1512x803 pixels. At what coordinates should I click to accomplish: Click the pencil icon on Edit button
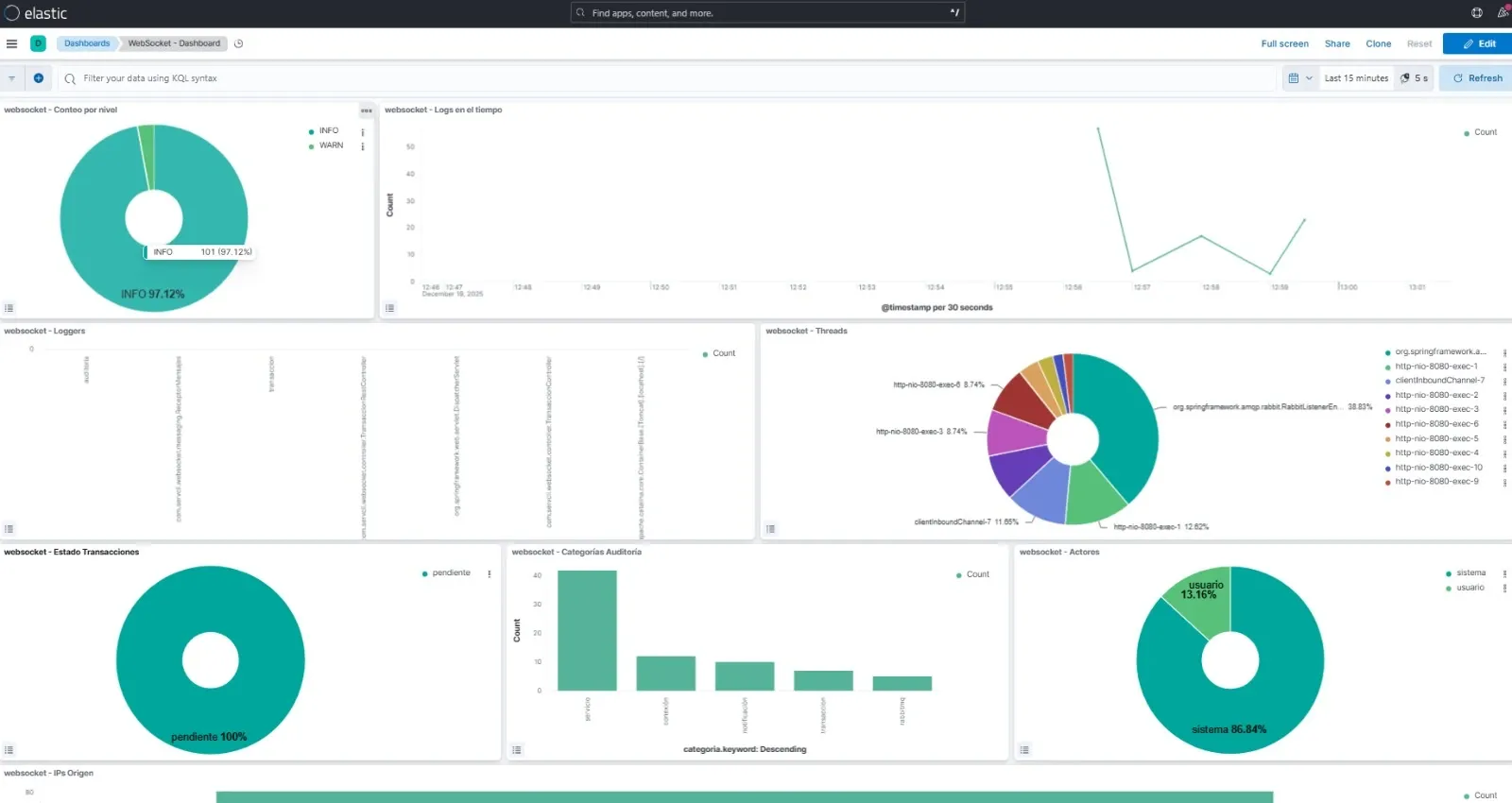click(x=1469, y=43)
